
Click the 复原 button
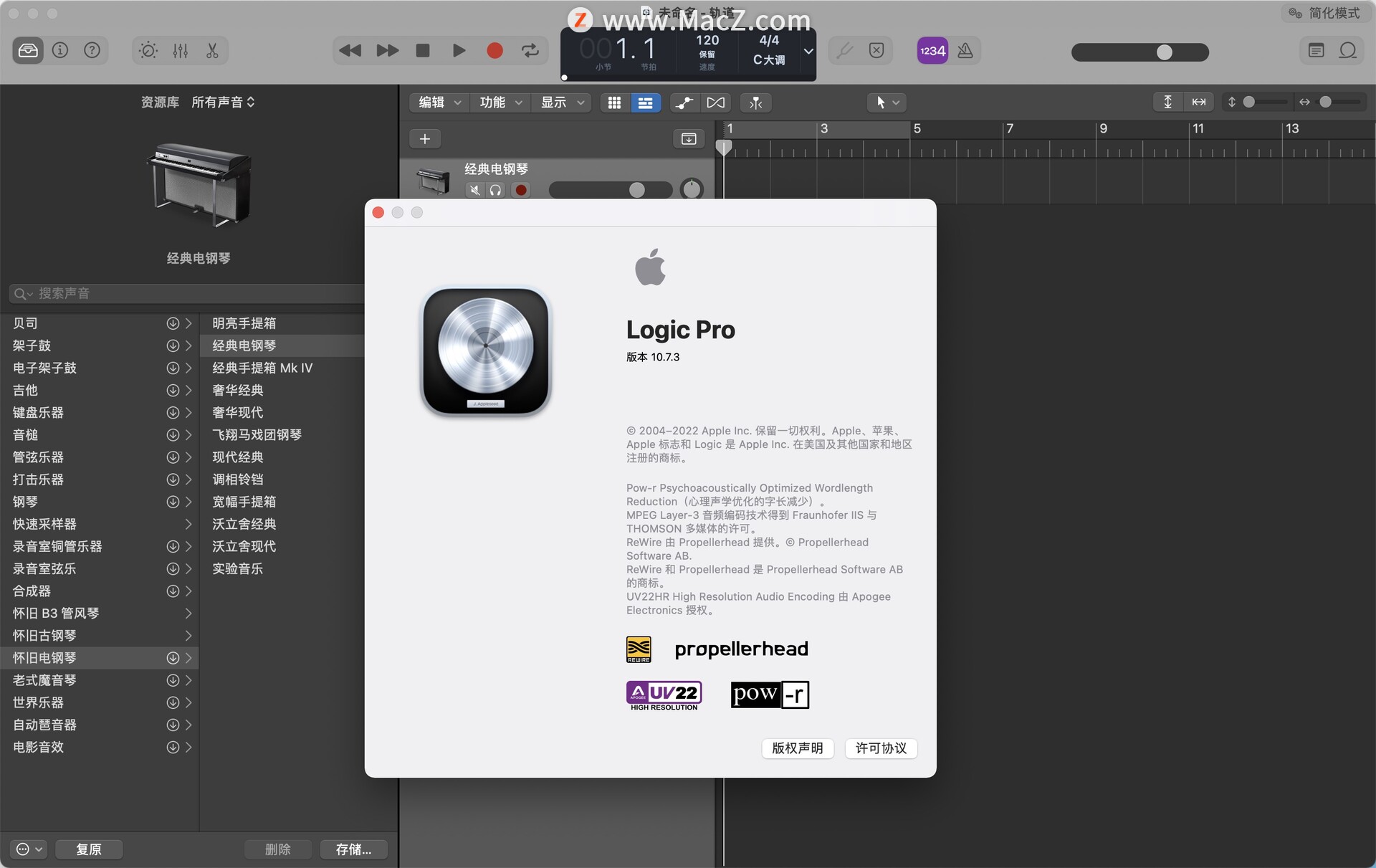89,849
